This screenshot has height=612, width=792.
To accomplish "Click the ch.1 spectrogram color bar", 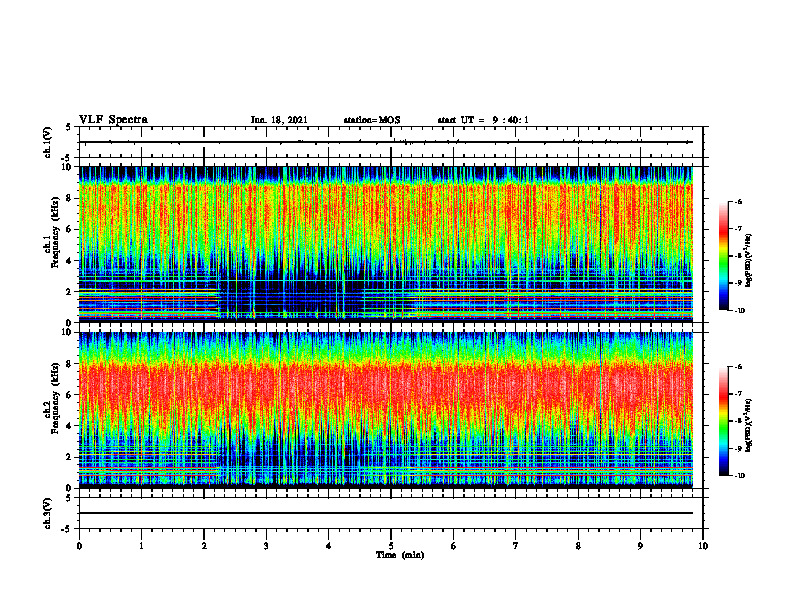I will click(x=723, y=256).
